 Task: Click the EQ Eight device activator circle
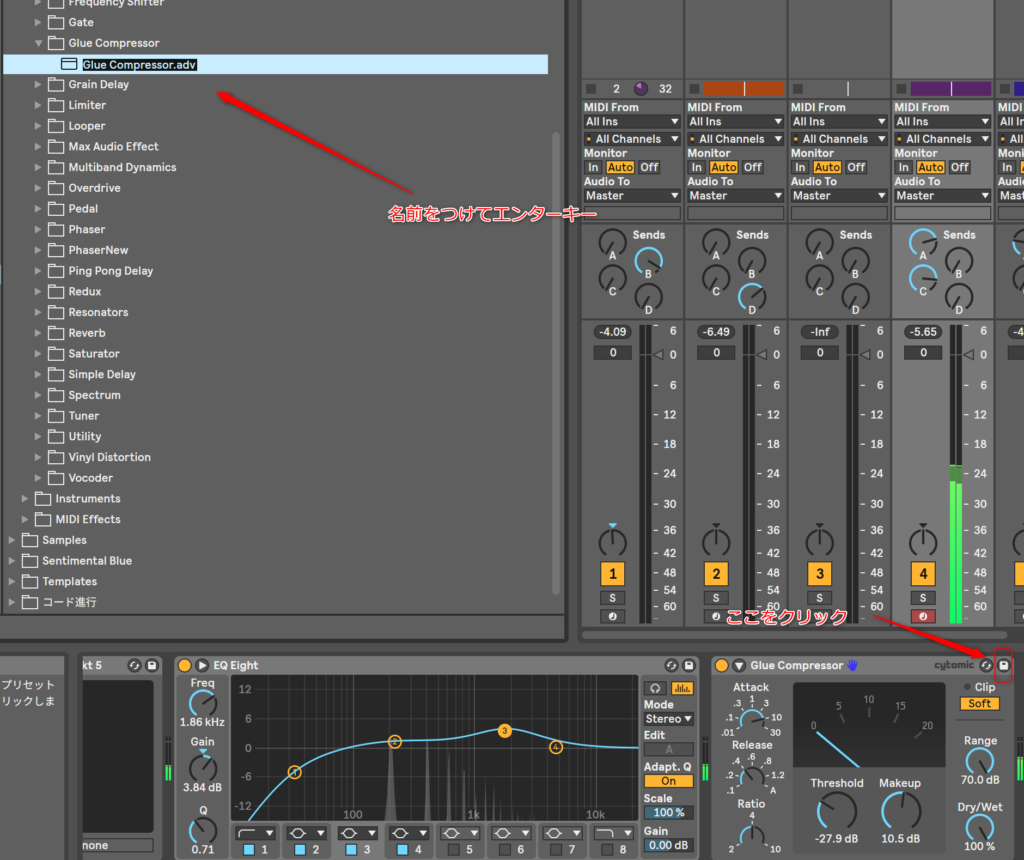coord(184,665)
